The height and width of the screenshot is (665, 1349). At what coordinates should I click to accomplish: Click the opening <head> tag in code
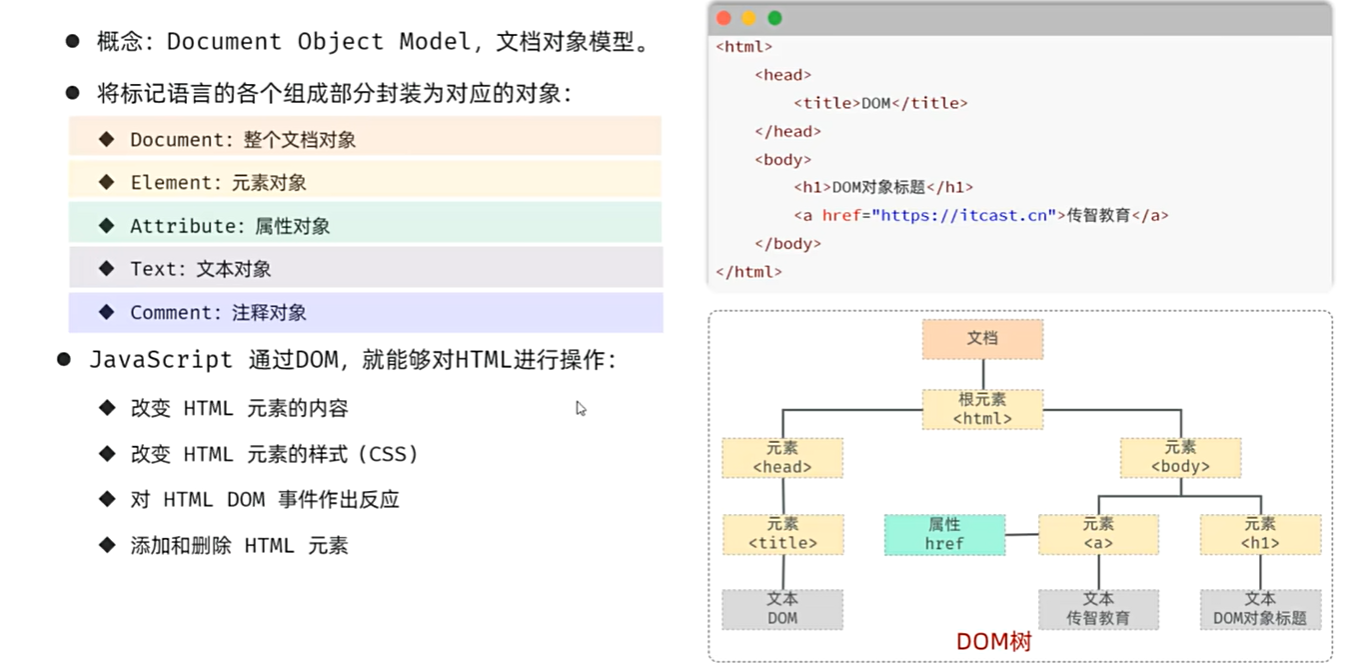783,75
